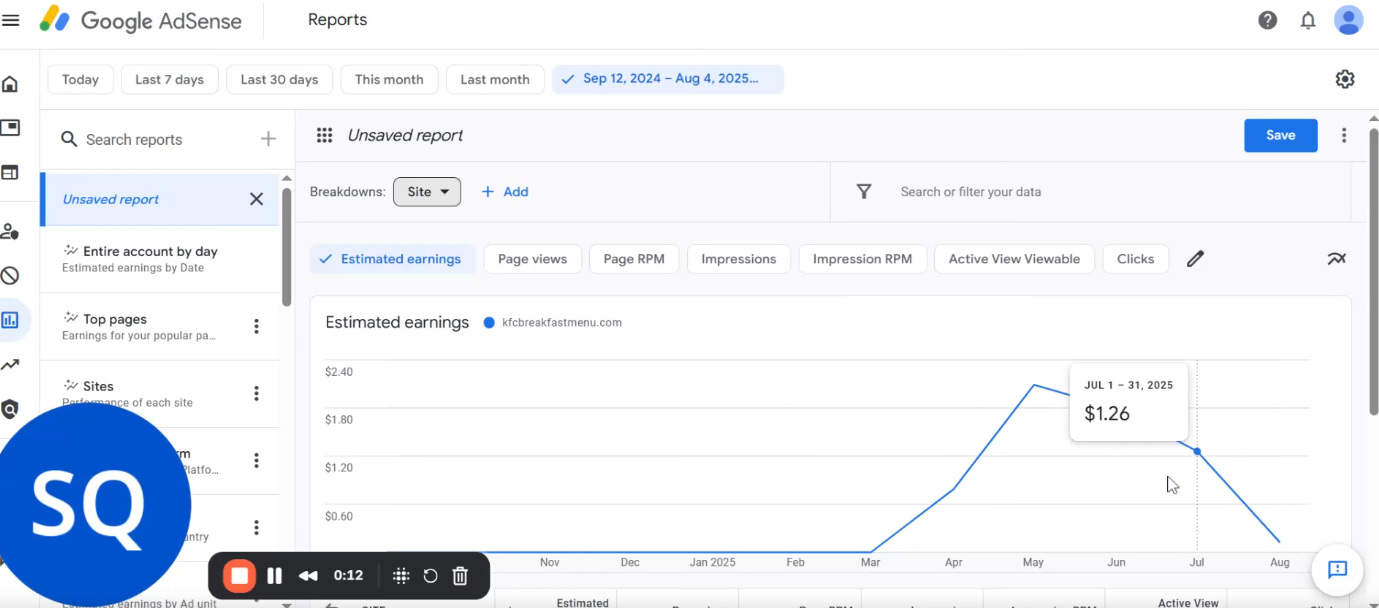Toggle Impression RPM metric chip

click(x=862, y=259)
